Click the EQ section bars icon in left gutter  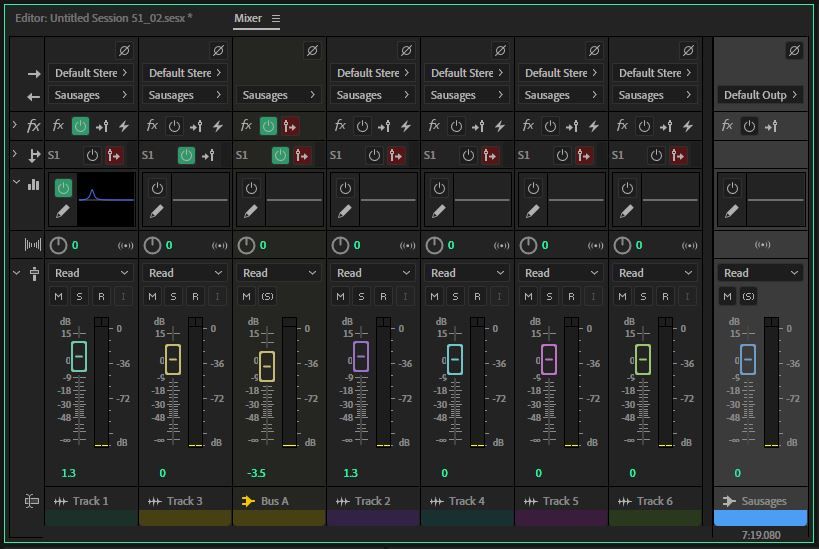(x=33, y=184)
